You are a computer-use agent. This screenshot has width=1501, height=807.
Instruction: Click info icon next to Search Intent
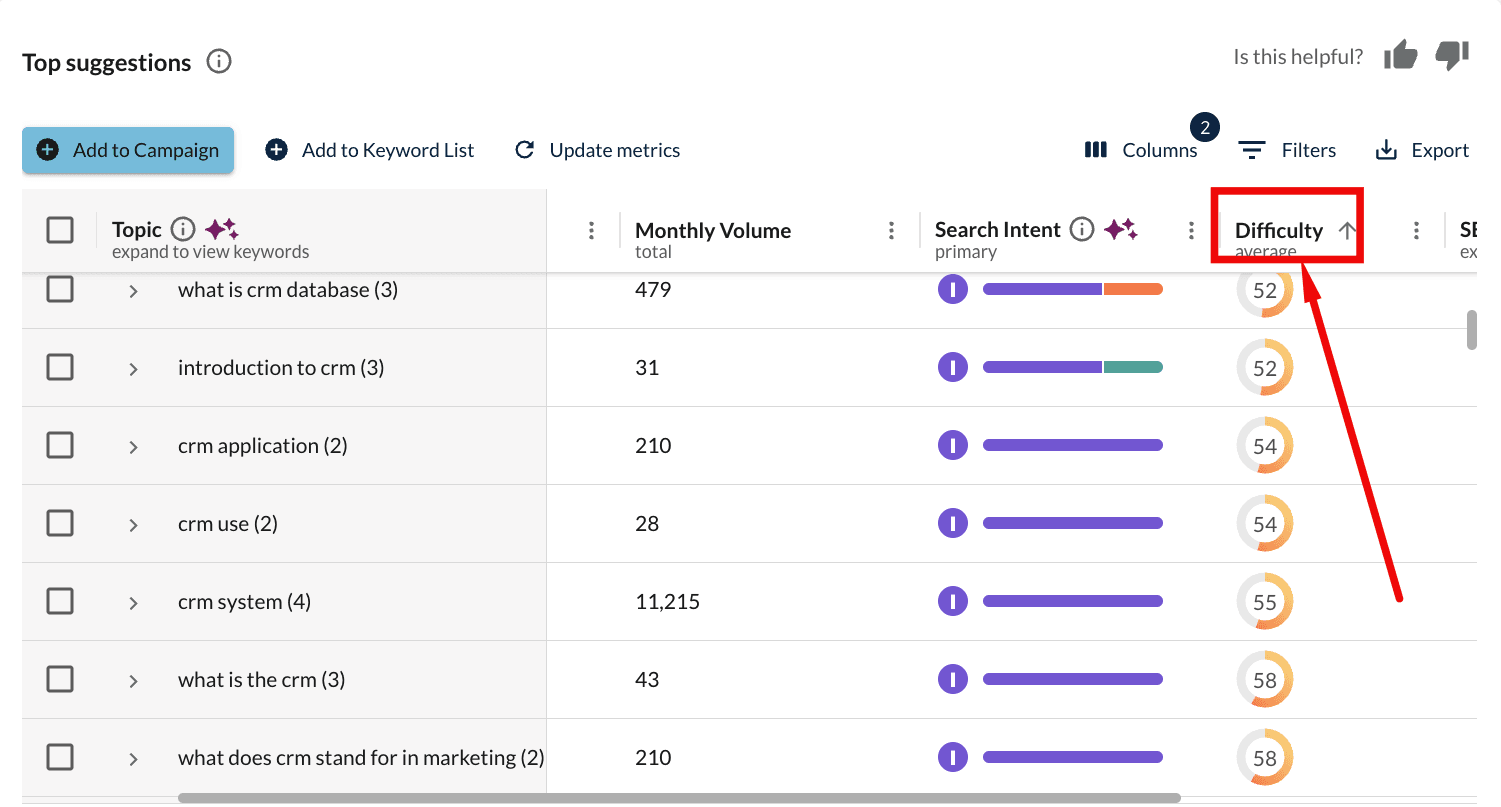[1082, 229]
